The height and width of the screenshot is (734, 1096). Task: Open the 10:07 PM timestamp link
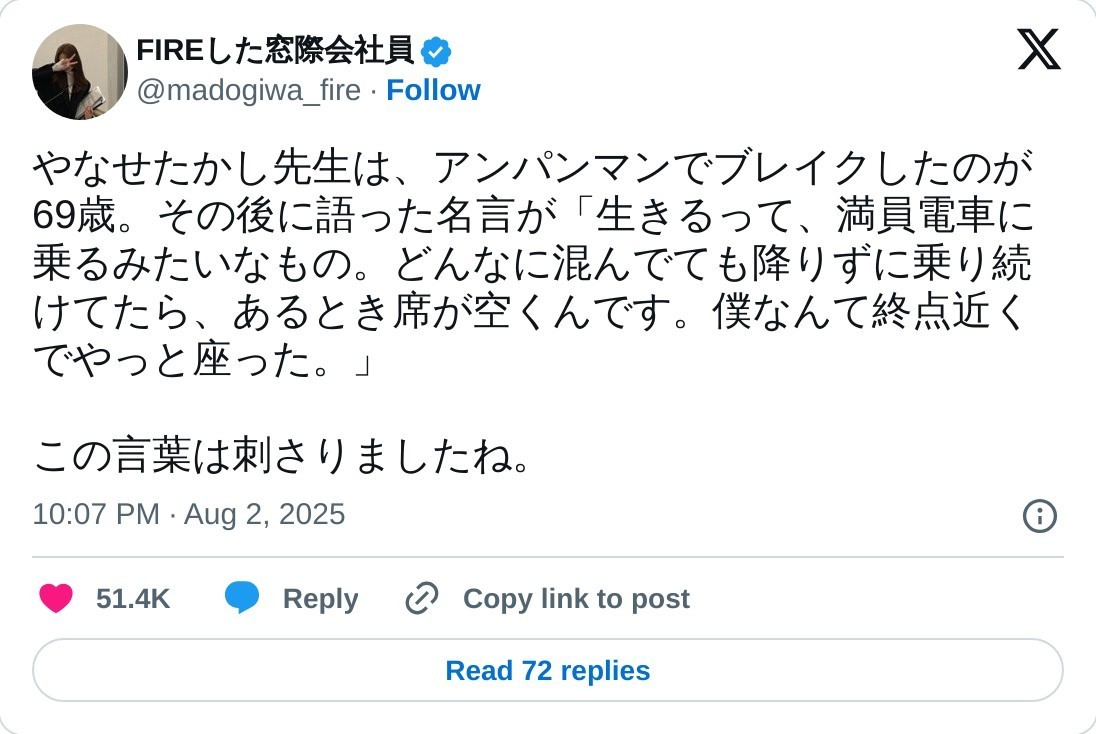pyautogui.click(x=95, y=514)
